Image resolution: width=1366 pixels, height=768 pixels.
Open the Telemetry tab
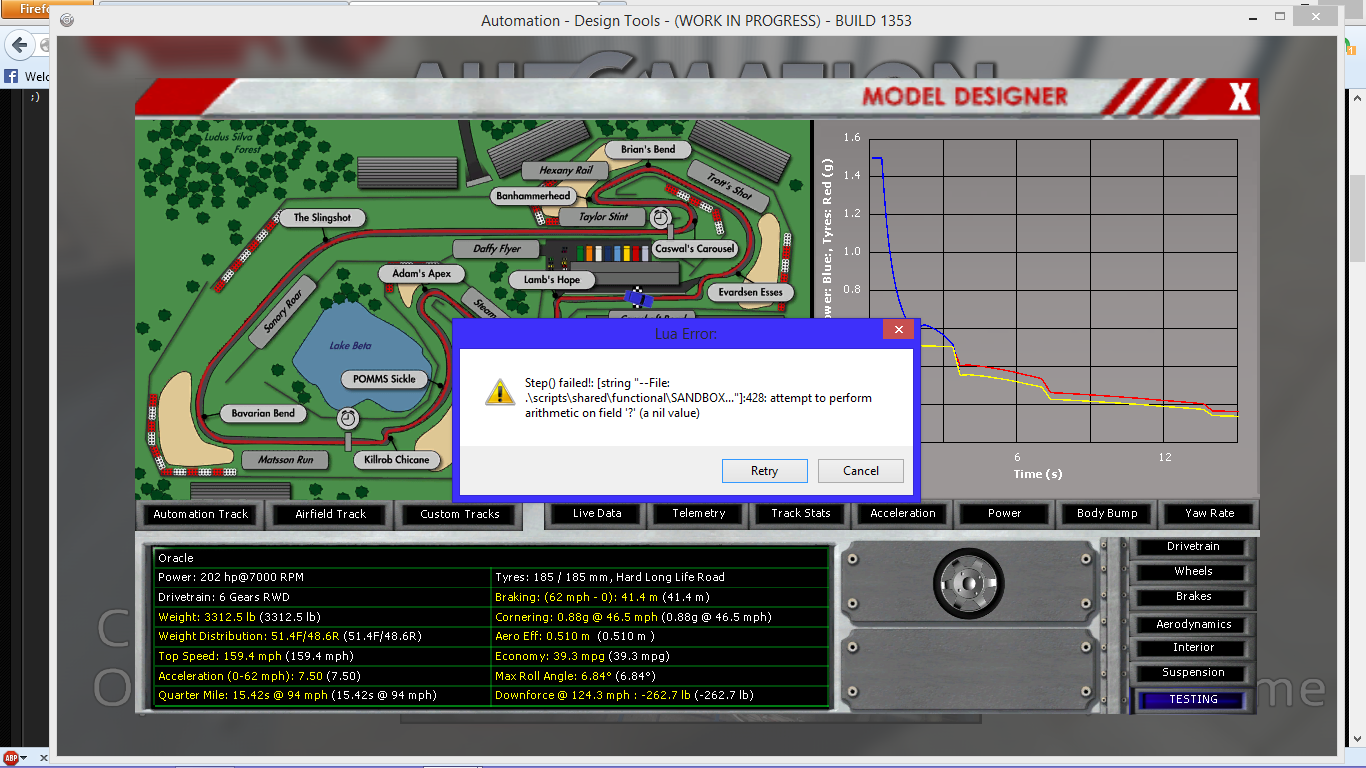pyautogui.click(x=699, y=513)
